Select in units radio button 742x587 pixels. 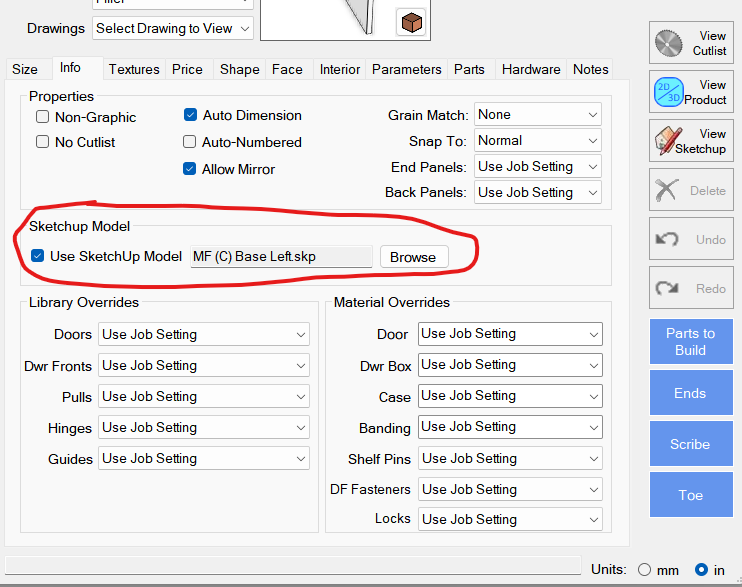[701, 569]
